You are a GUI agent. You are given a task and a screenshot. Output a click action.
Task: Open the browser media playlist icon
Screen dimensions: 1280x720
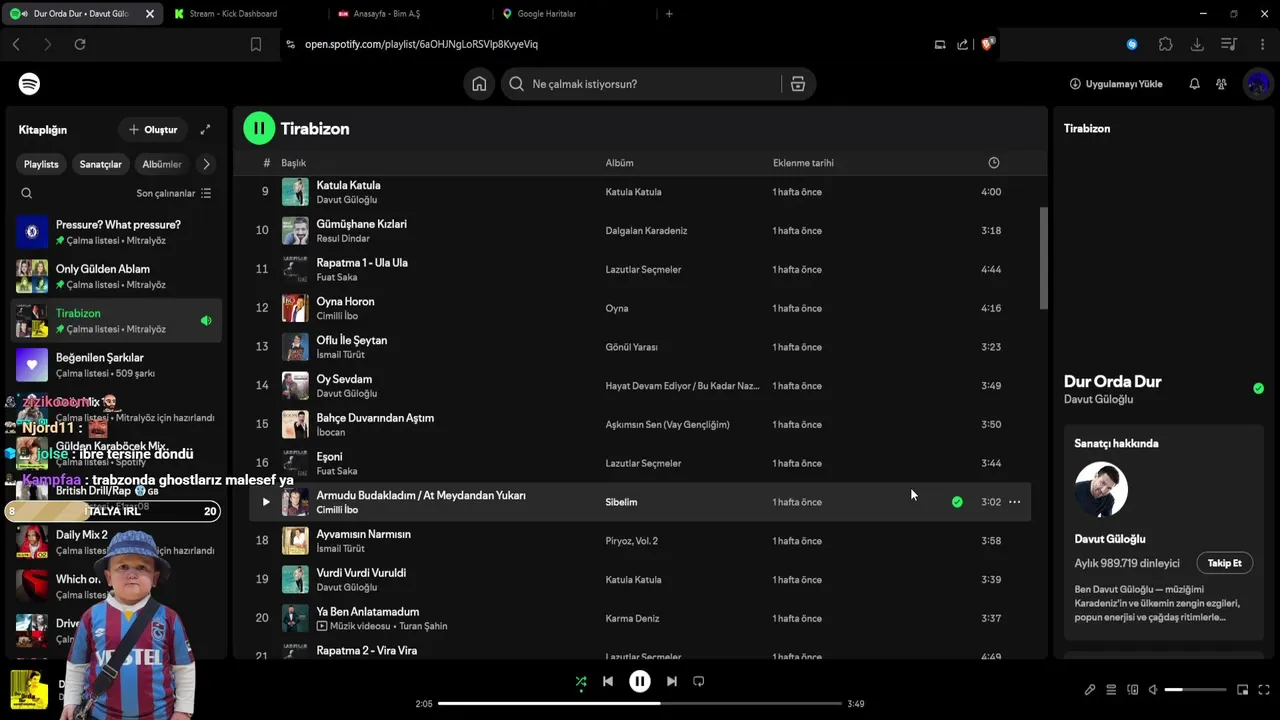[1229, 44]
